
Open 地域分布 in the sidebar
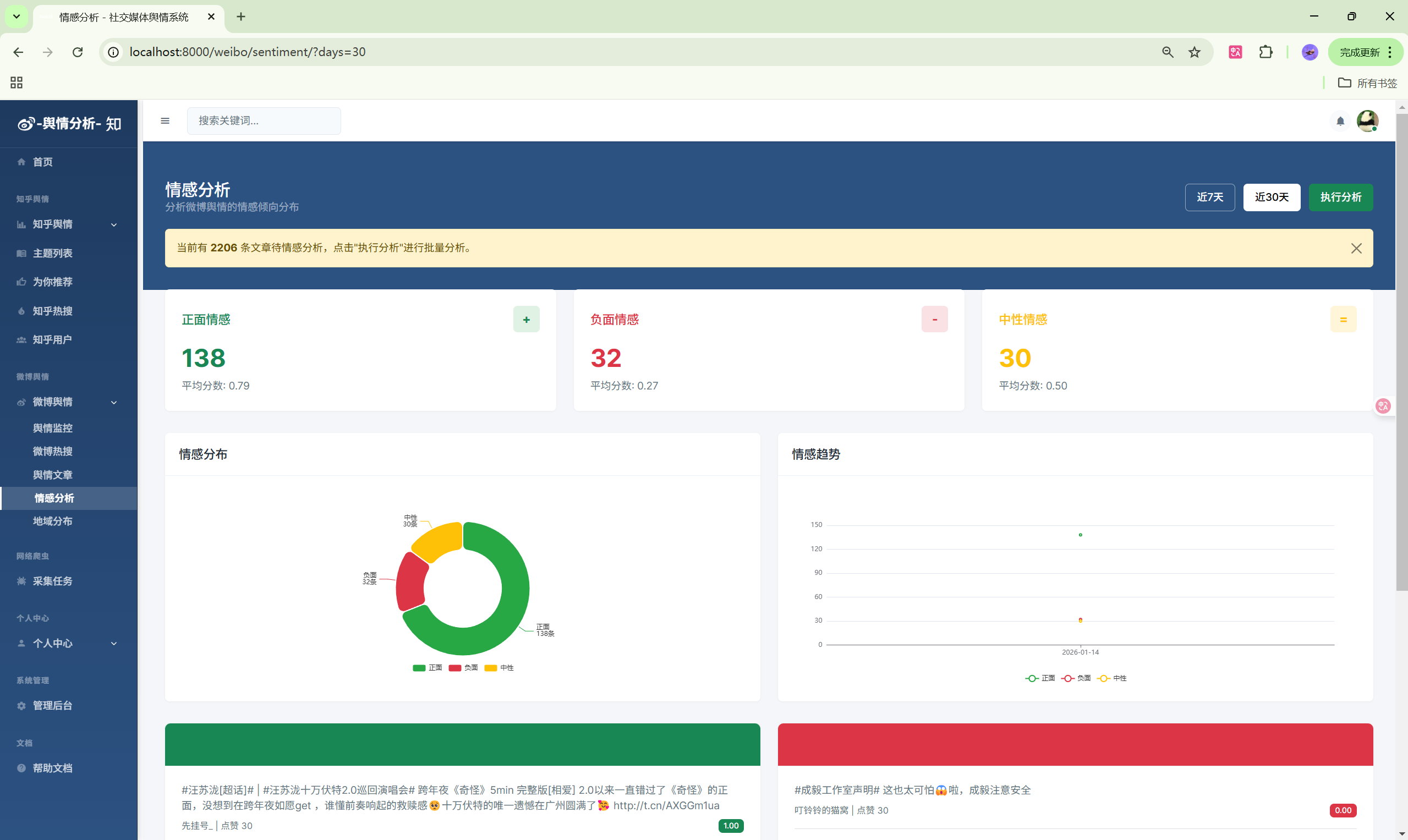[x=53, y=521]
